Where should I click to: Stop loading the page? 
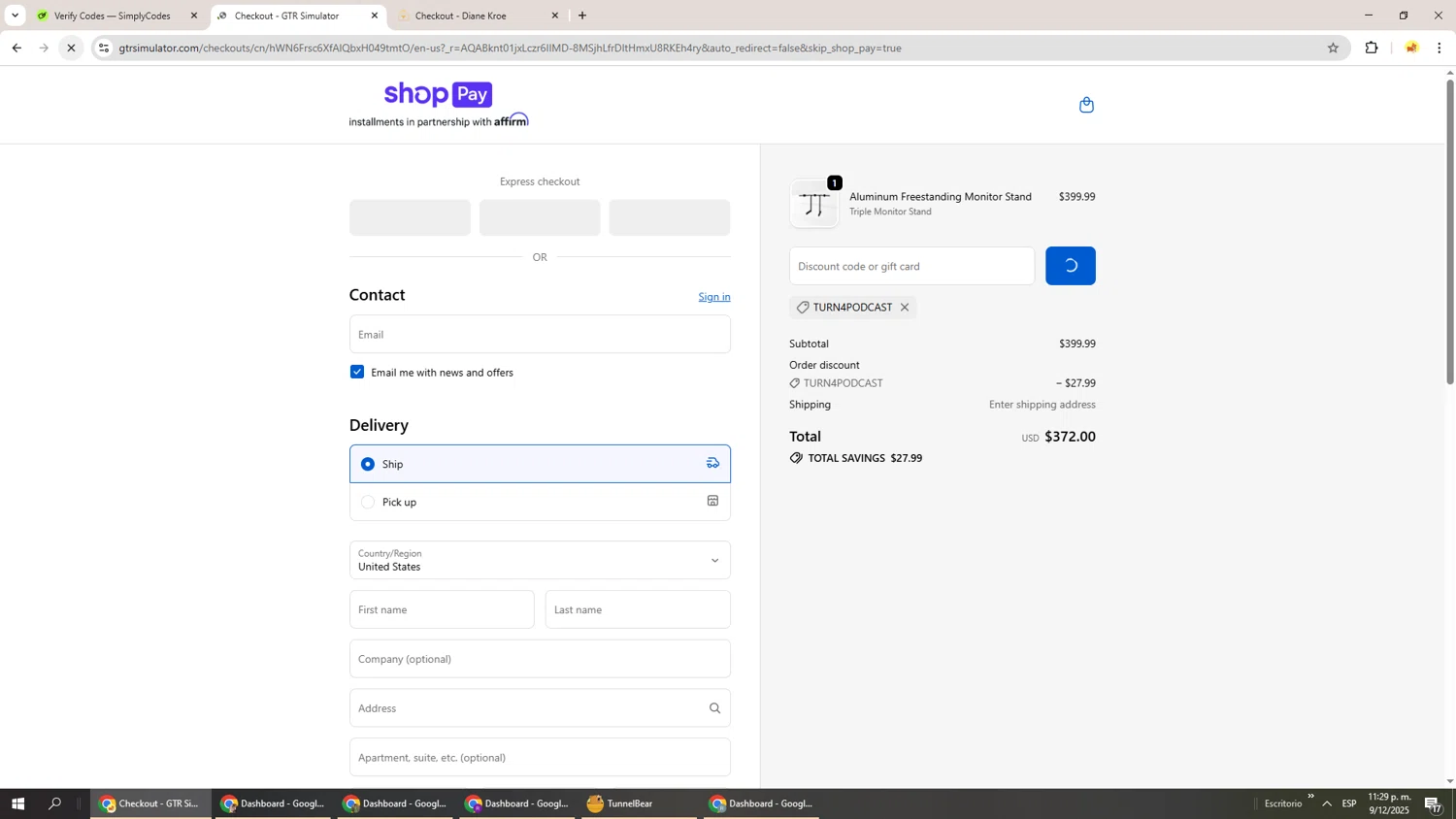coord(71,48)
